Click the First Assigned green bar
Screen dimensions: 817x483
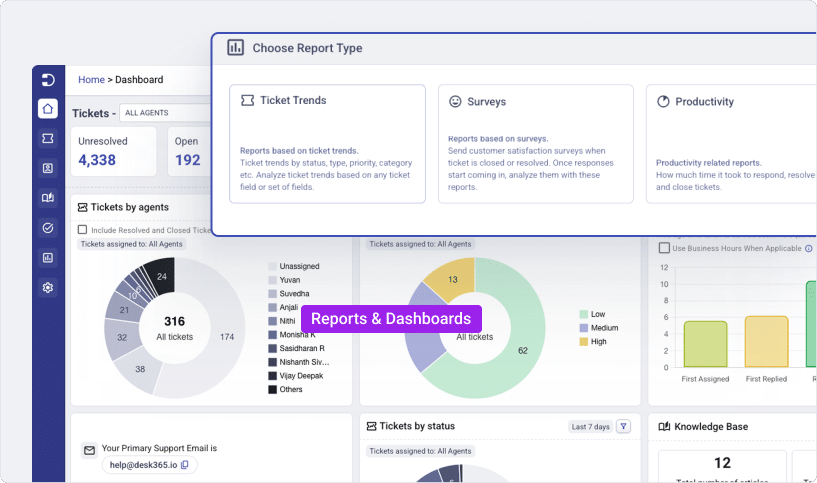coord(705,344)
